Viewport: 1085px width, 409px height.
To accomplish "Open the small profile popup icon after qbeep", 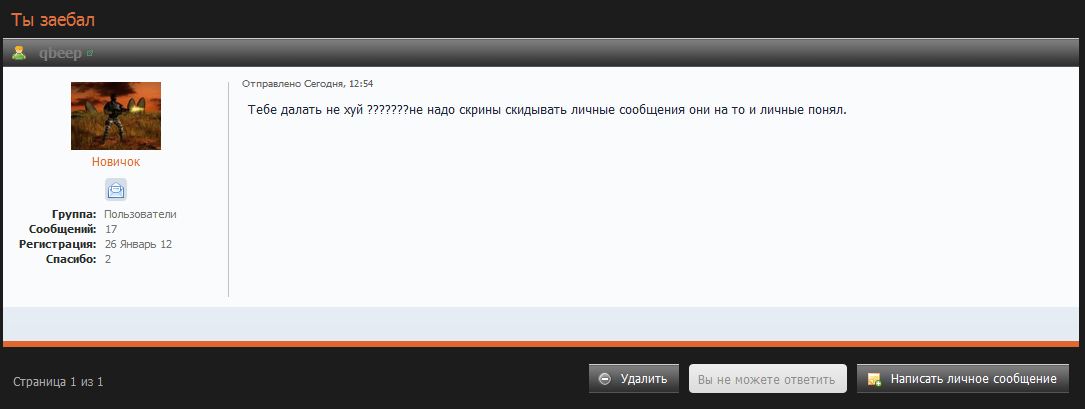I will pos(90,53).
